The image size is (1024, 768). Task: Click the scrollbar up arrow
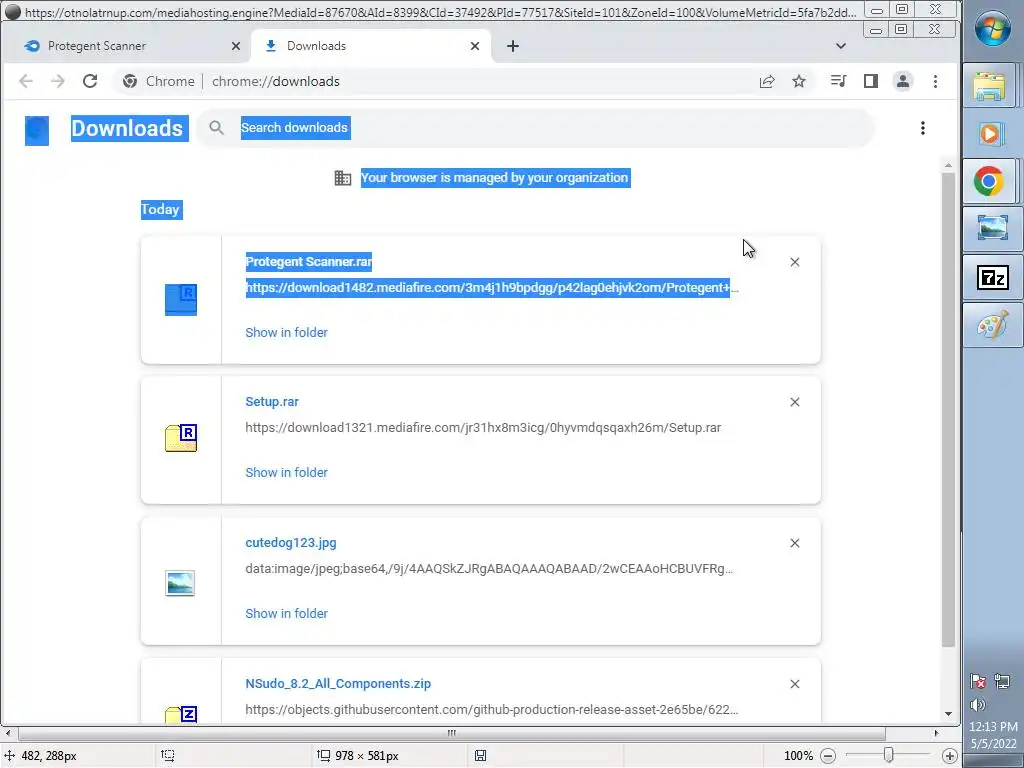[x=948, y=166]
